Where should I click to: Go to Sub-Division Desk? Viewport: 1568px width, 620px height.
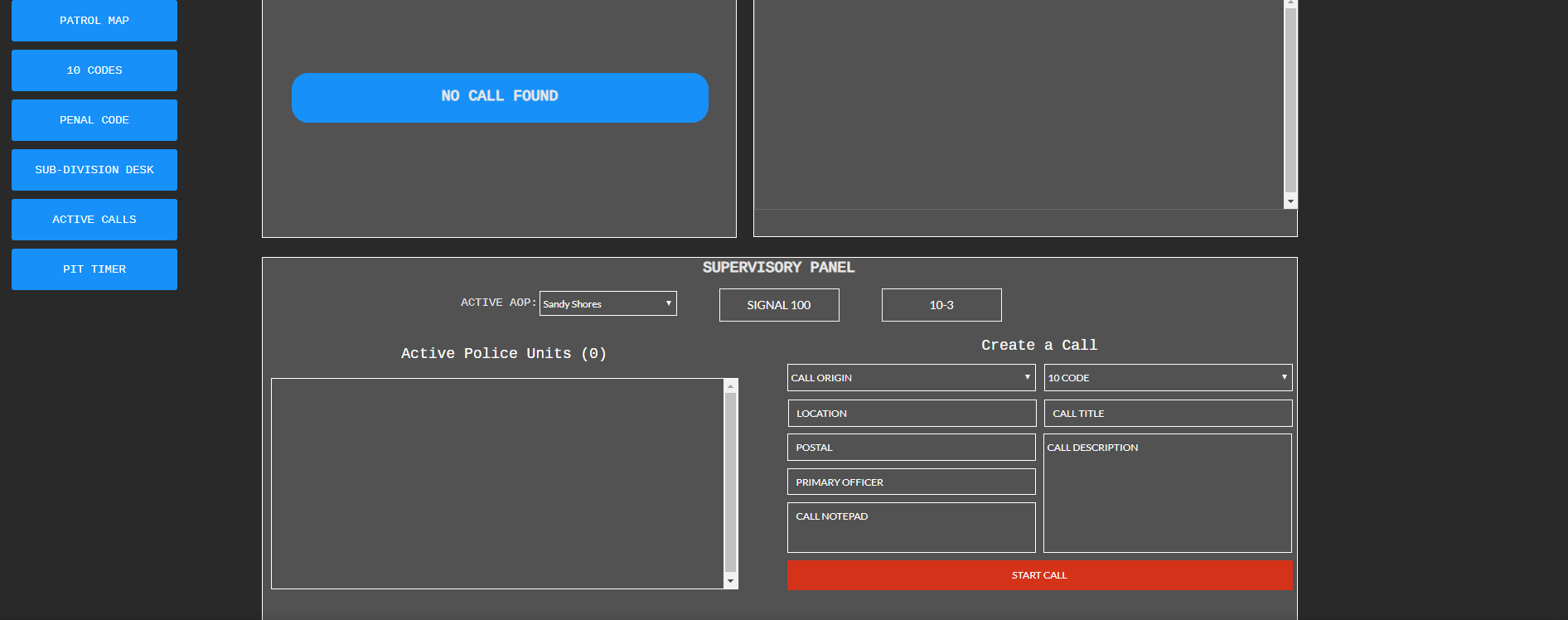point(94,170)
